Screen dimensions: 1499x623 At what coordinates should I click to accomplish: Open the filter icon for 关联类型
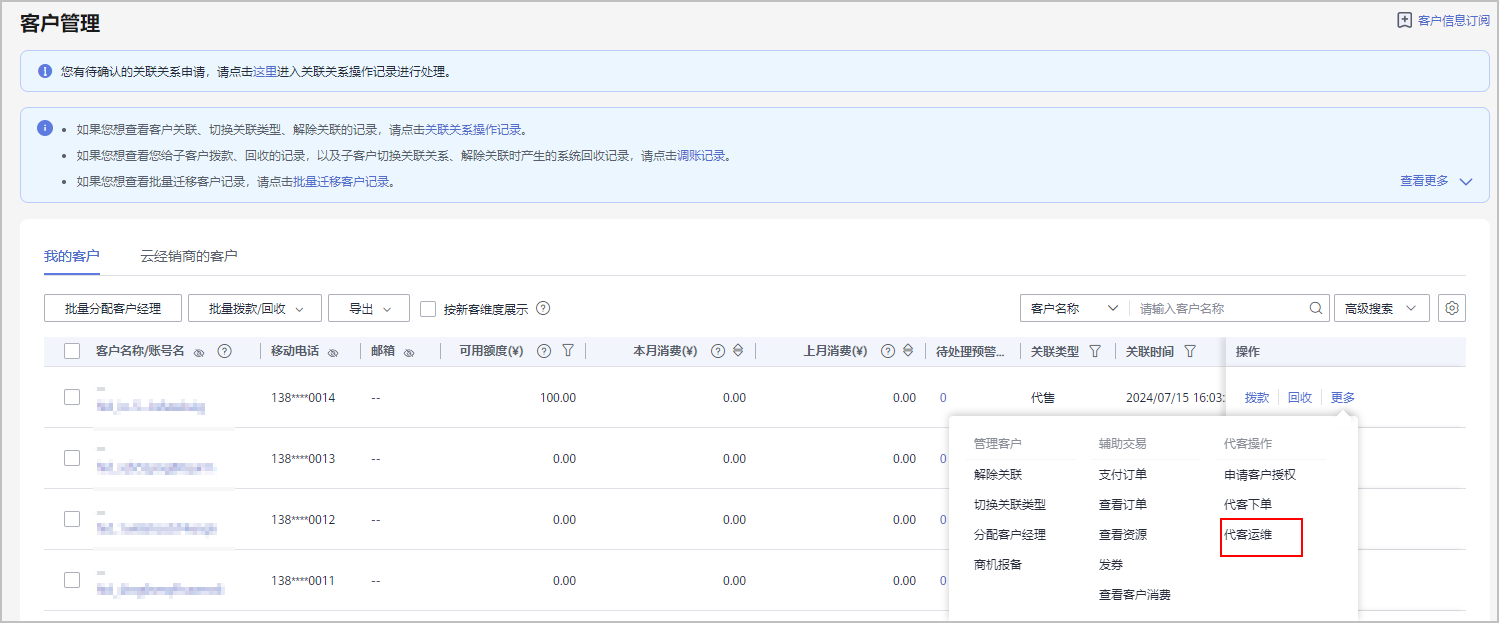click(x=1095, y=351)
